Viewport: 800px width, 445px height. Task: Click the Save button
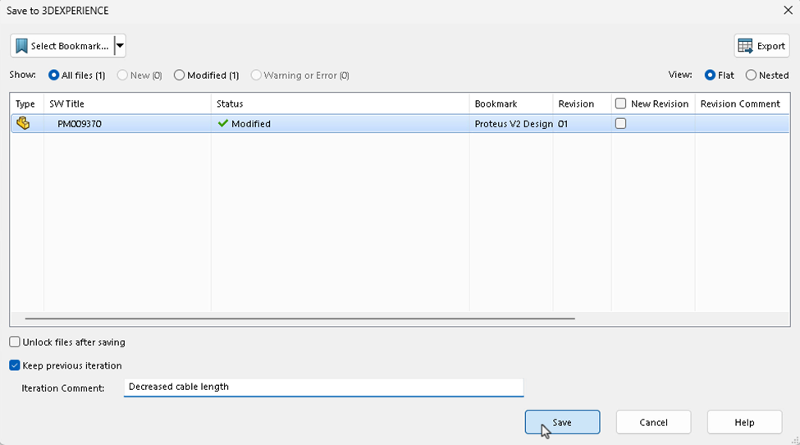(562, 422)
